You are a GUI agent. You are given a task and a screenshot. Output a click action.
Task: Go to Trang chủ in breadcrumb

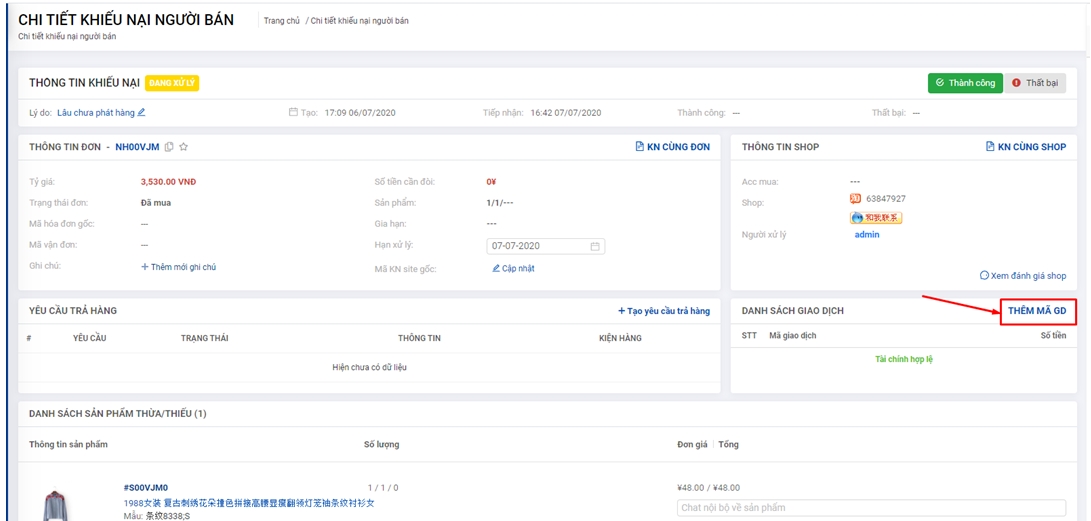coord(281,21)
